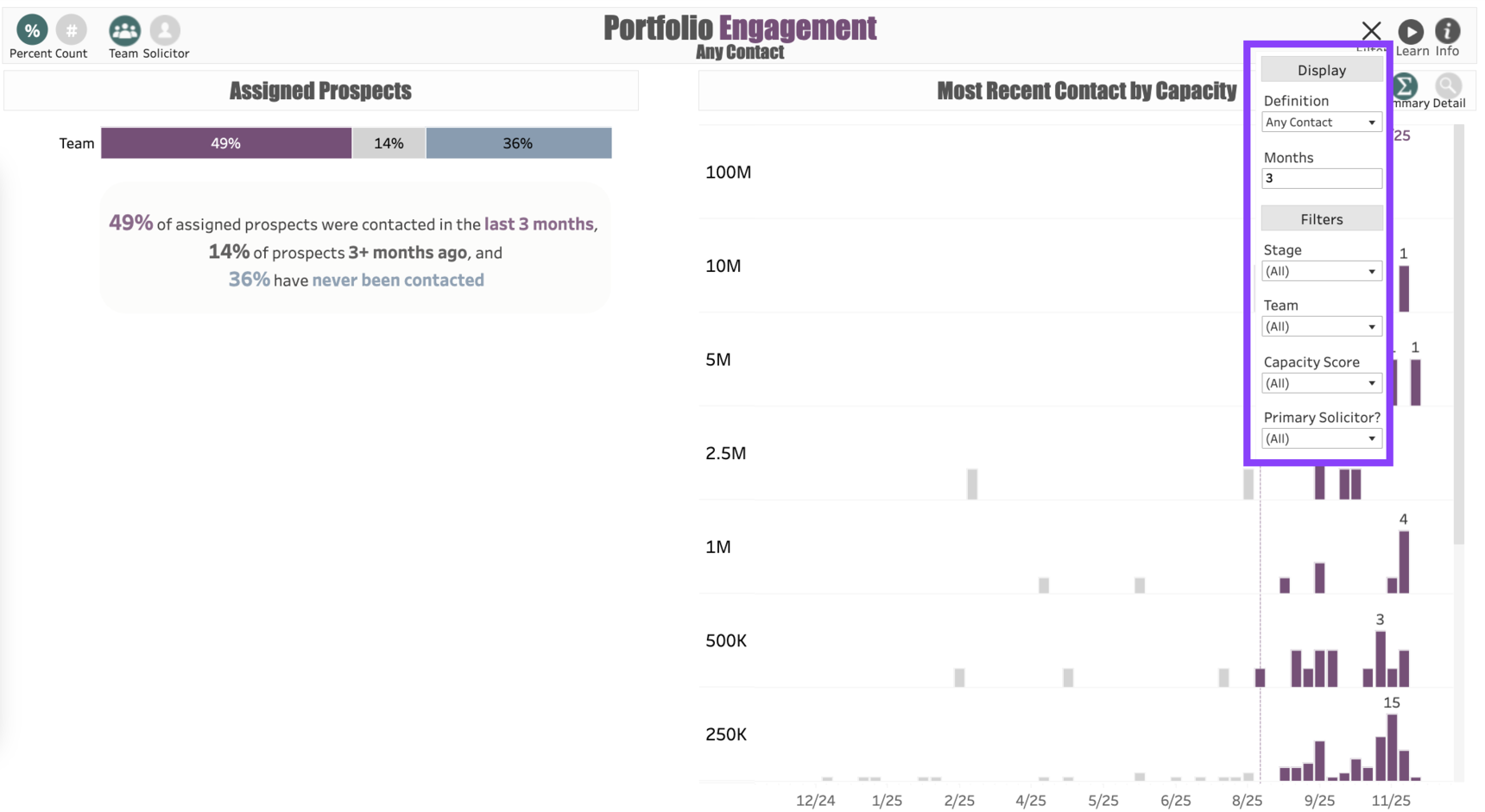The width and height of the screenshot is (1485, 812).
Task: Open the Definition dropdown
Action: (x=1321, y=123)
